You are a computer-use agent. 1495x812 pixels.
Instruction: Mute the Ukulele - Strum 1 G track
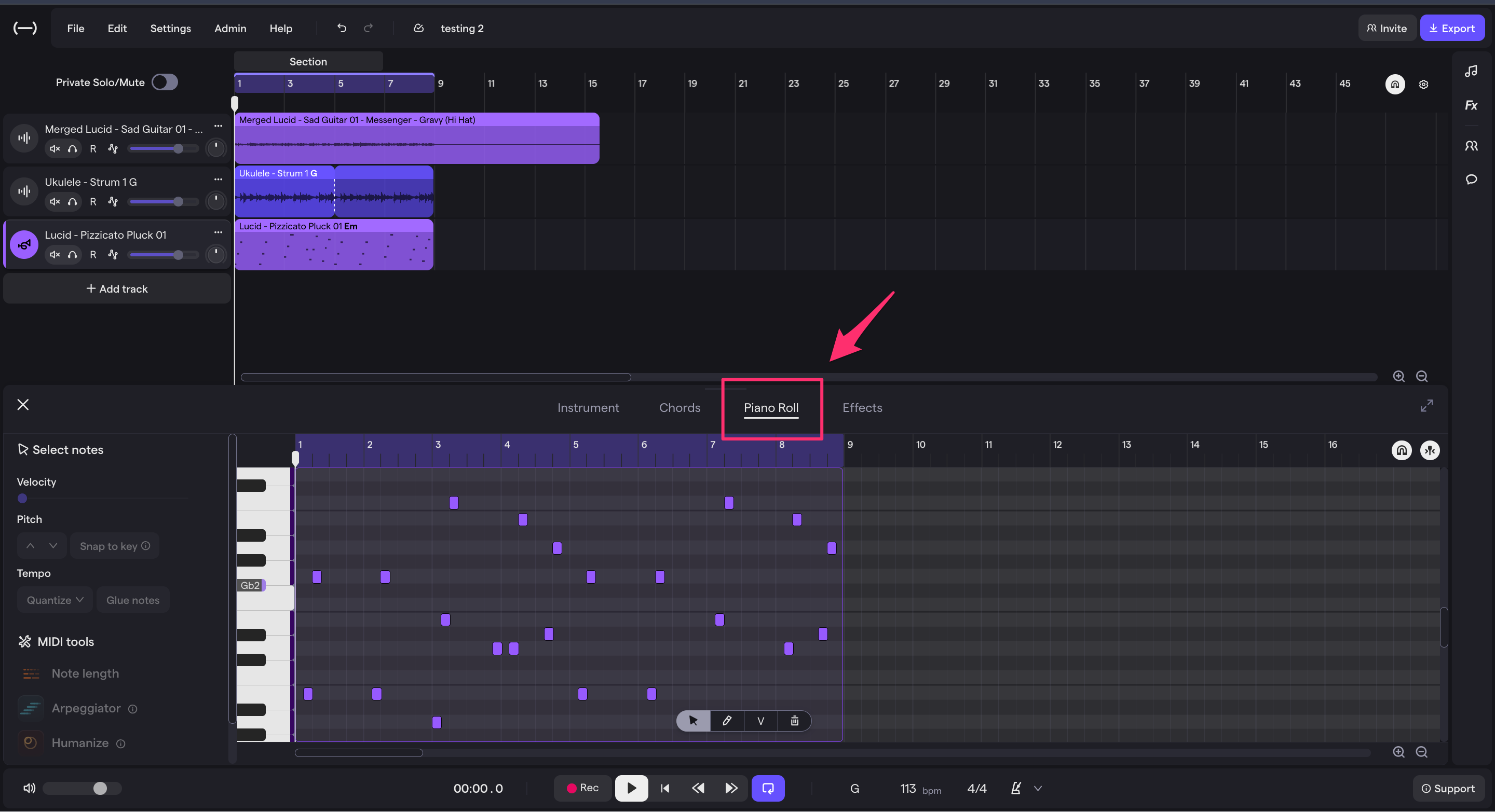(55, 201)
